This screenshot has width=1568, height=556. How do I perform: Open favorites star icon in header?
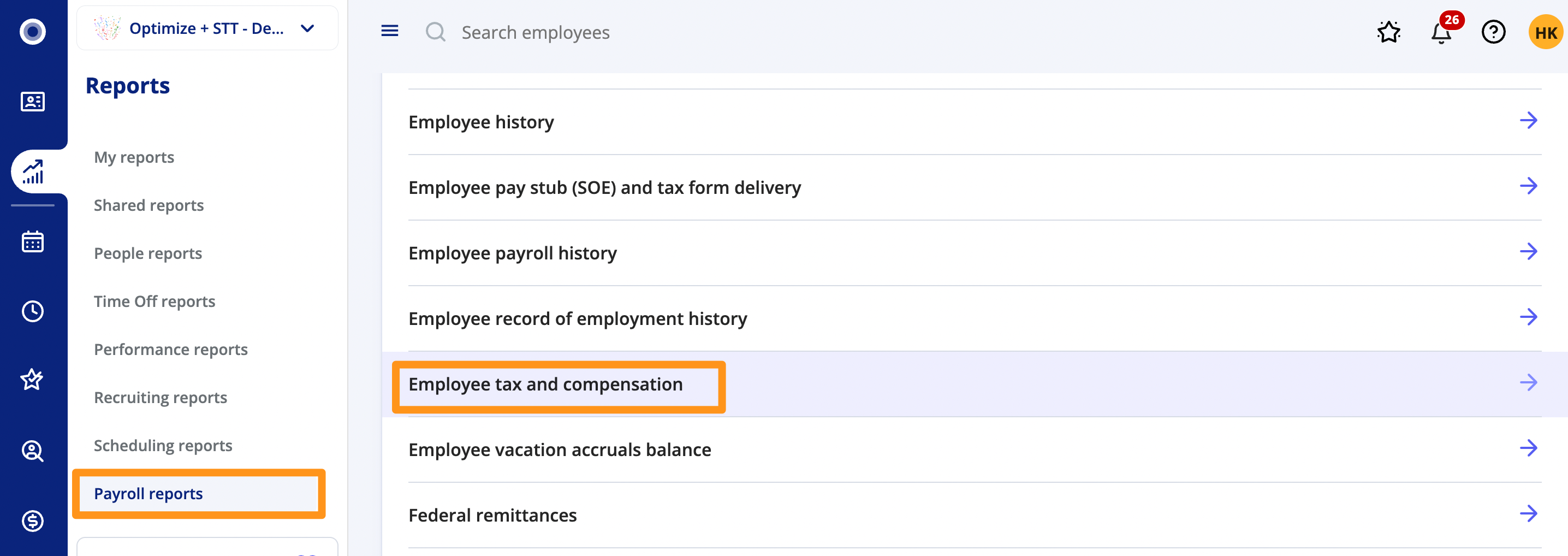1389,32
